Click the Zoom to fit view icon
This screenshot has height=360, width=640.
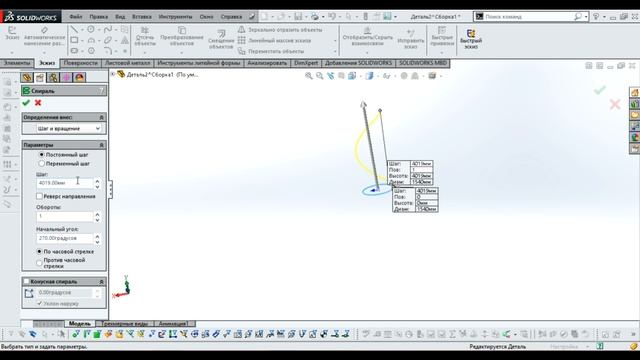(x=309, y=76)
